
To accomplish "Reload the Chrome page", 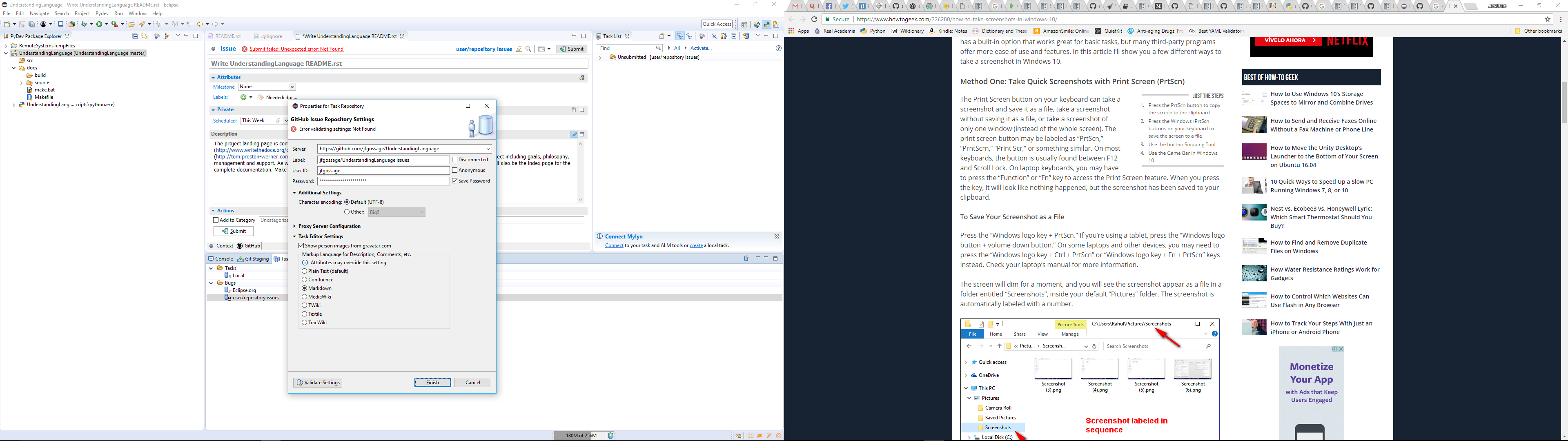I will point(814,20).
